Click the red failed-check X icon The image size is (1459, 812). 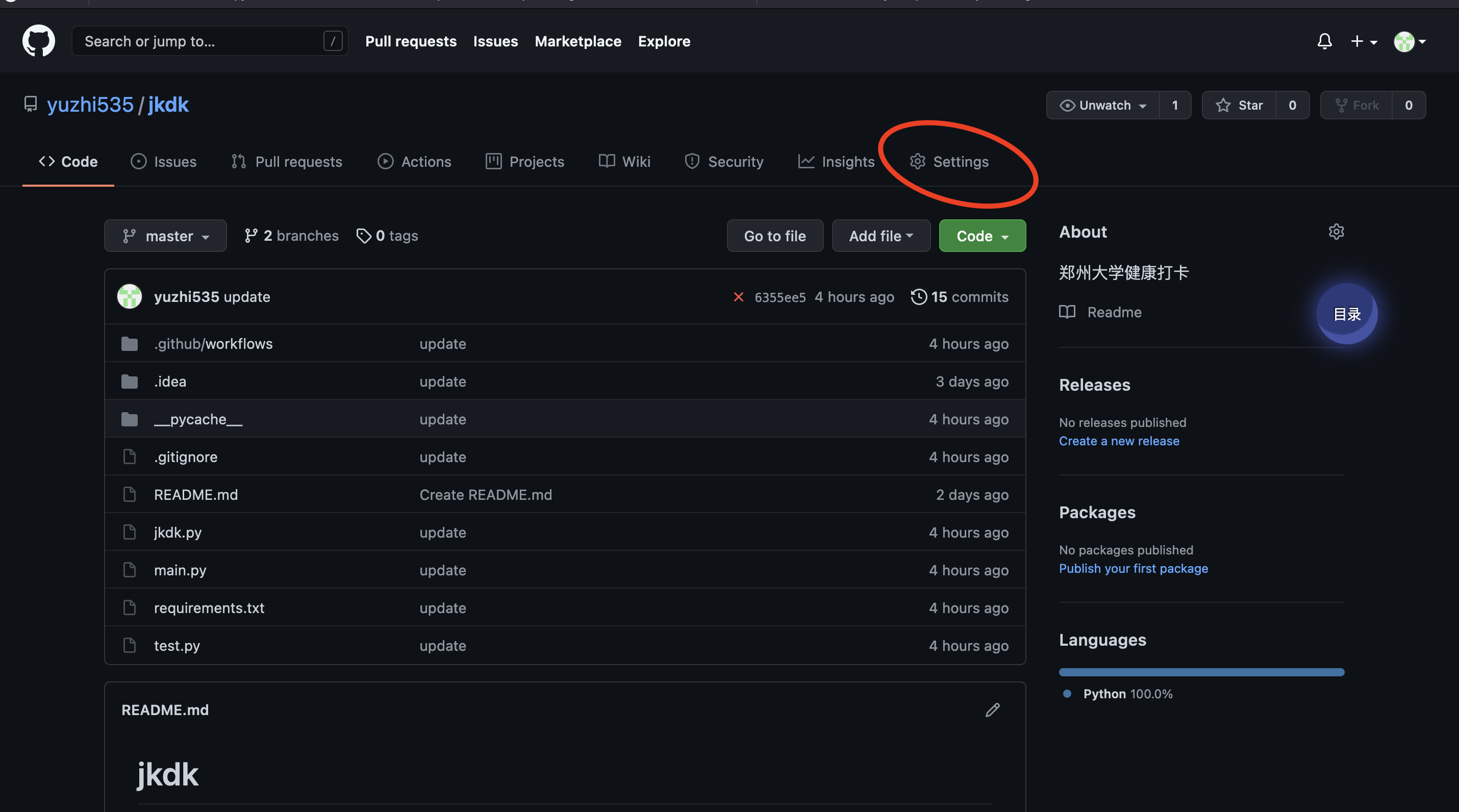pos(738,297)
